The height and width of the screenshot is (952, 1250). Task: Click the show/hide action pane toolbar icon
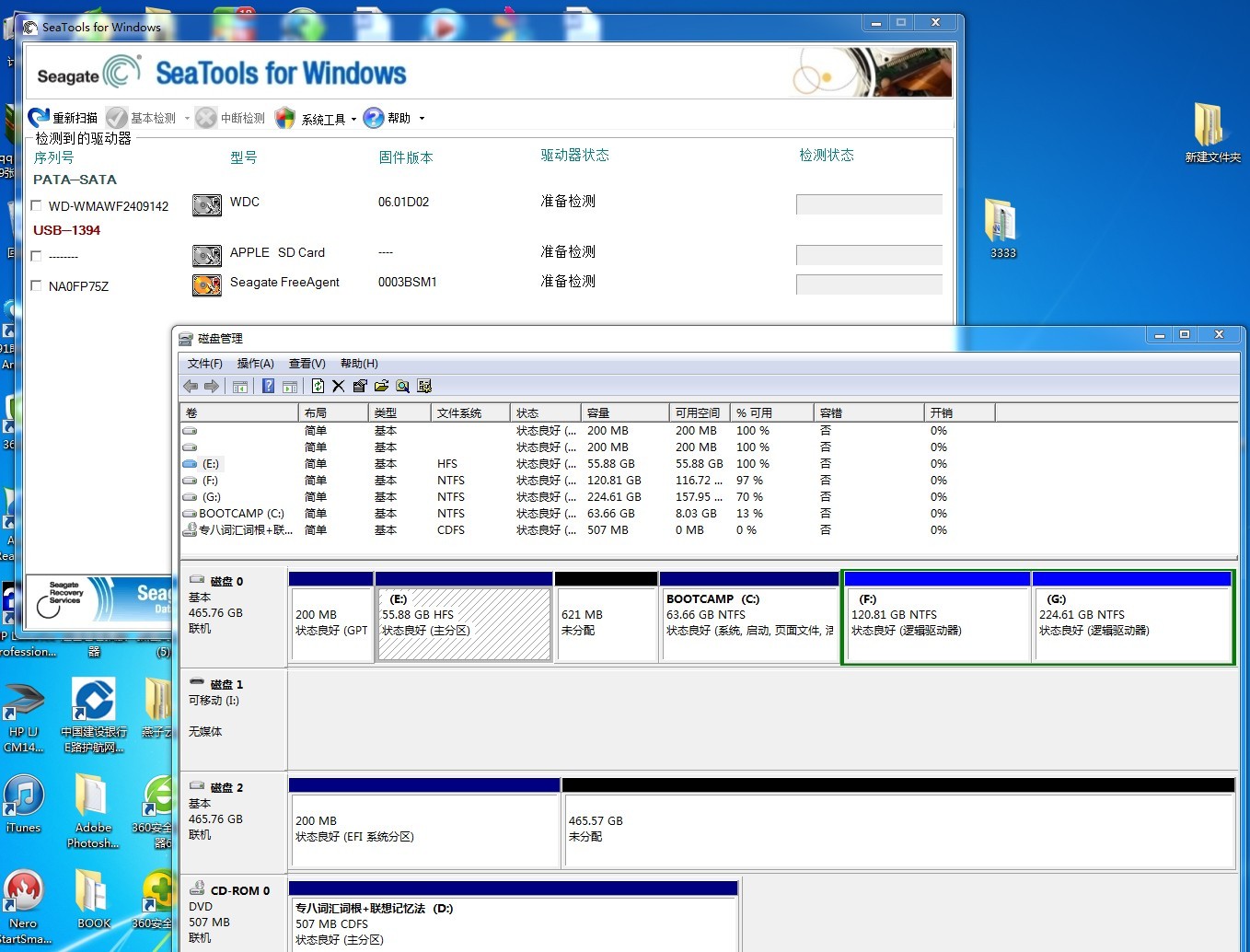[290, 387]
